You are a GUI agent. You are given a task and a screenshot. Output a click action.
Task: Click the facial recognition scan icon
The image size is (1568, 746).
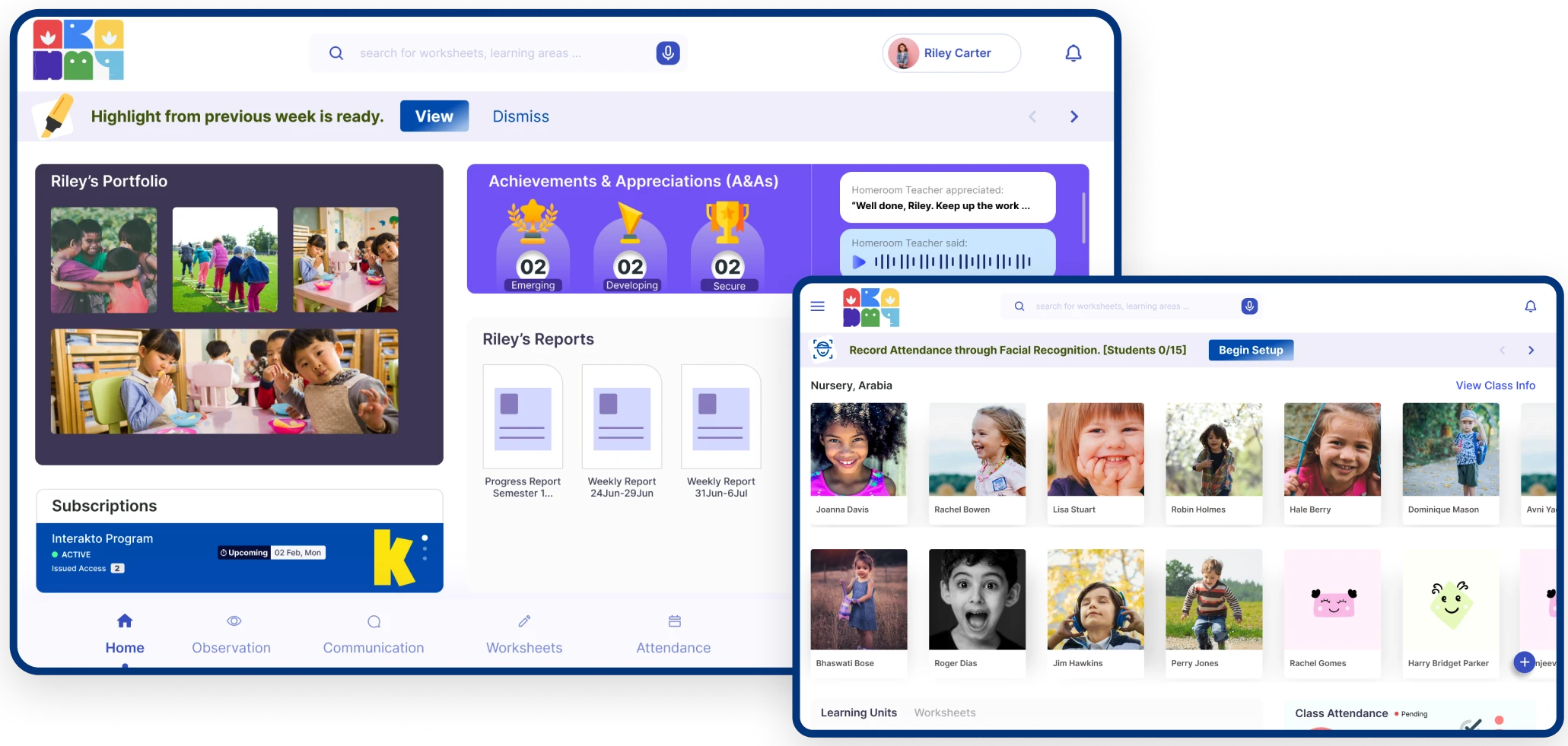tap(822, 350)
